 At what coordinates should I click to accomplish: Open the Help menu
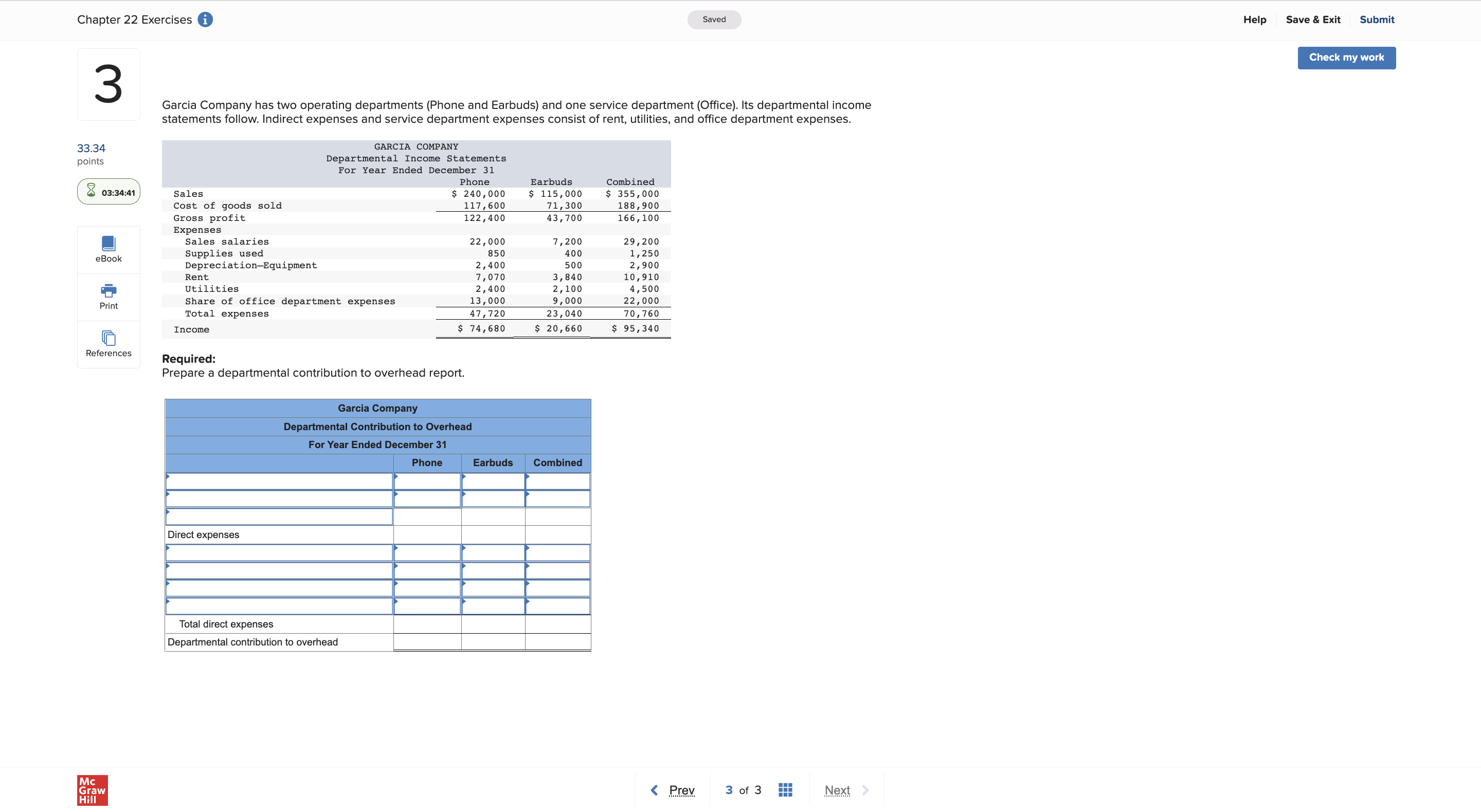pos(1255,19)
